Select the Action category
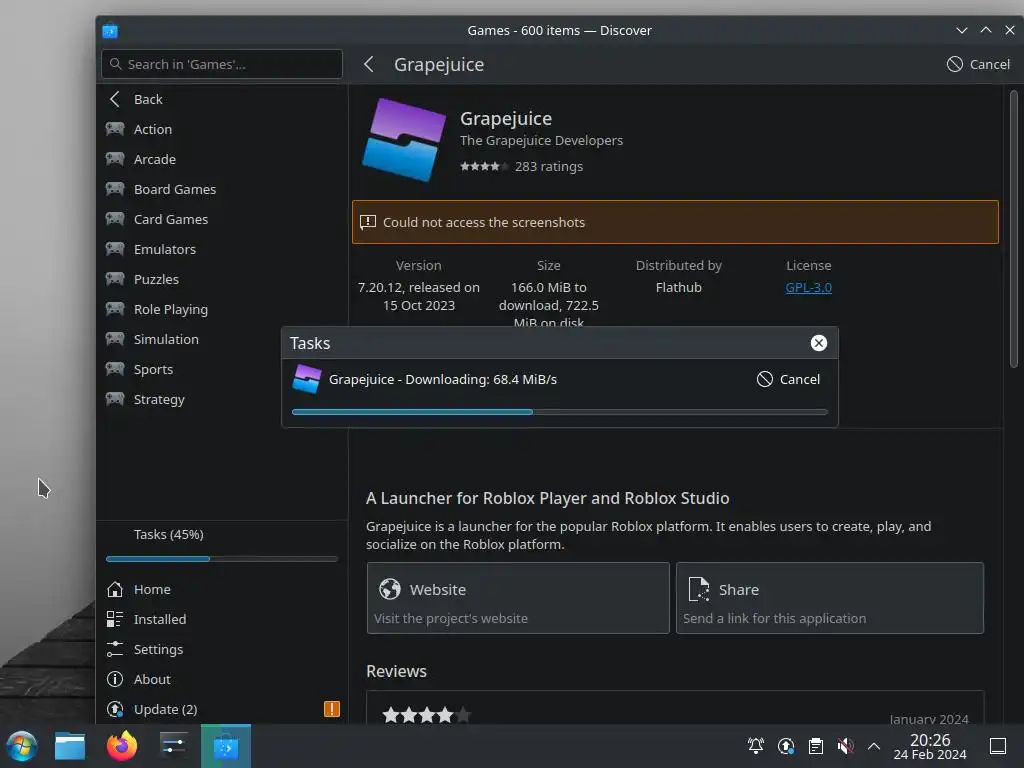Viewport: 1024px width, 768px height. pos(222,129)
